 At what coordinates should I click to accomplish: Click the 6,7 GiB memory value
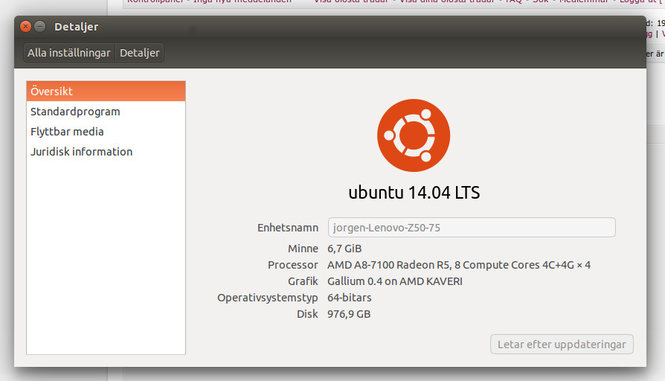pos(344,249)
